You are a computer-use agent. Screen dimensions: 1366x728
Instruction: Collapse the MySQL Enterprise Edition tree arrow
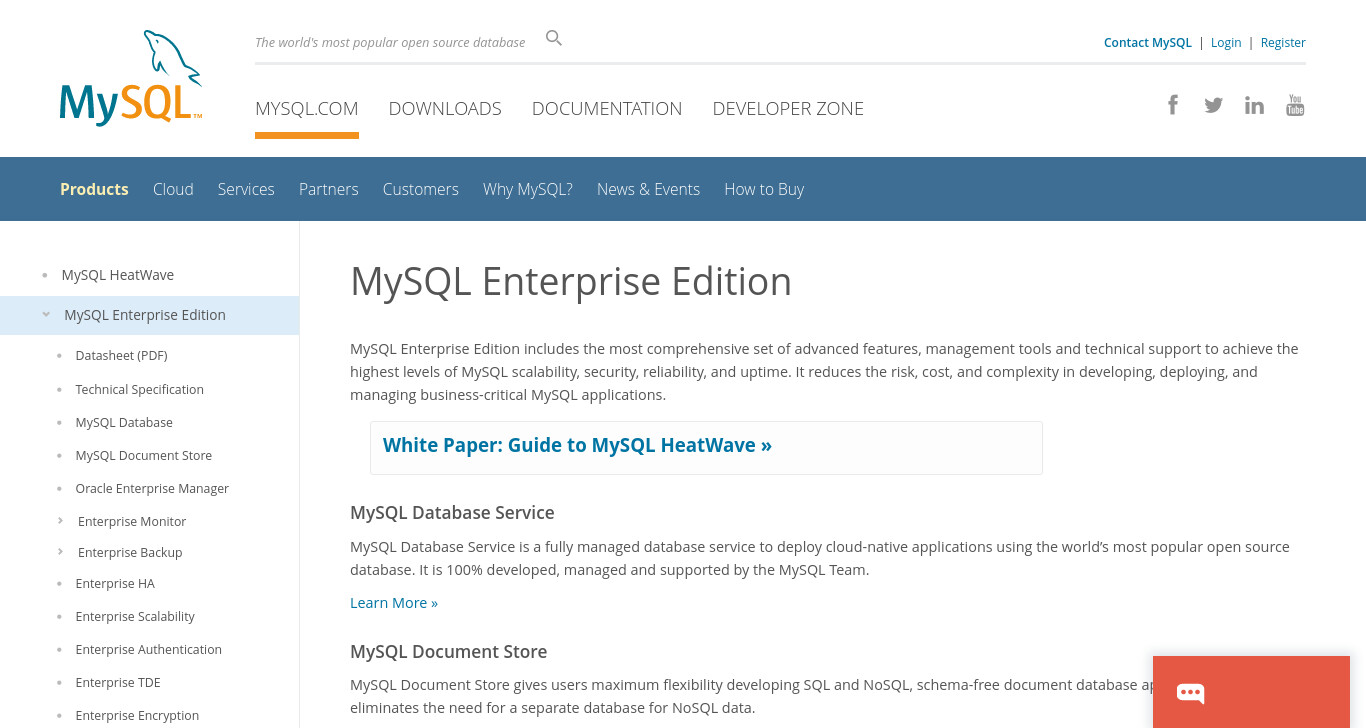[46, 314]
